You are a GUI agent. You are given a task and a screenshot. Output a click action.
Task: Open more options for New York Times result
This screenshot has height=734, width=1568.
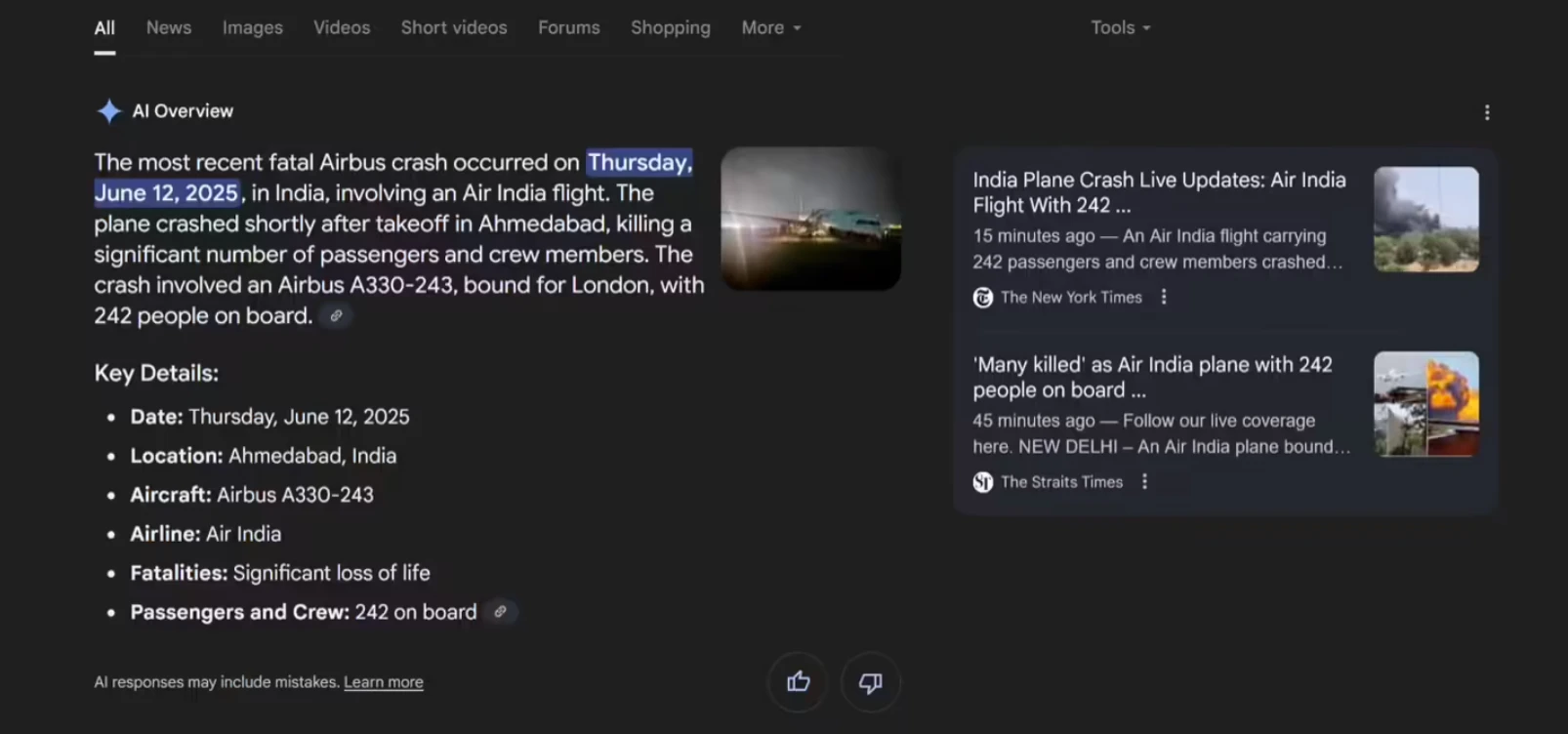tap(1164, 297)
